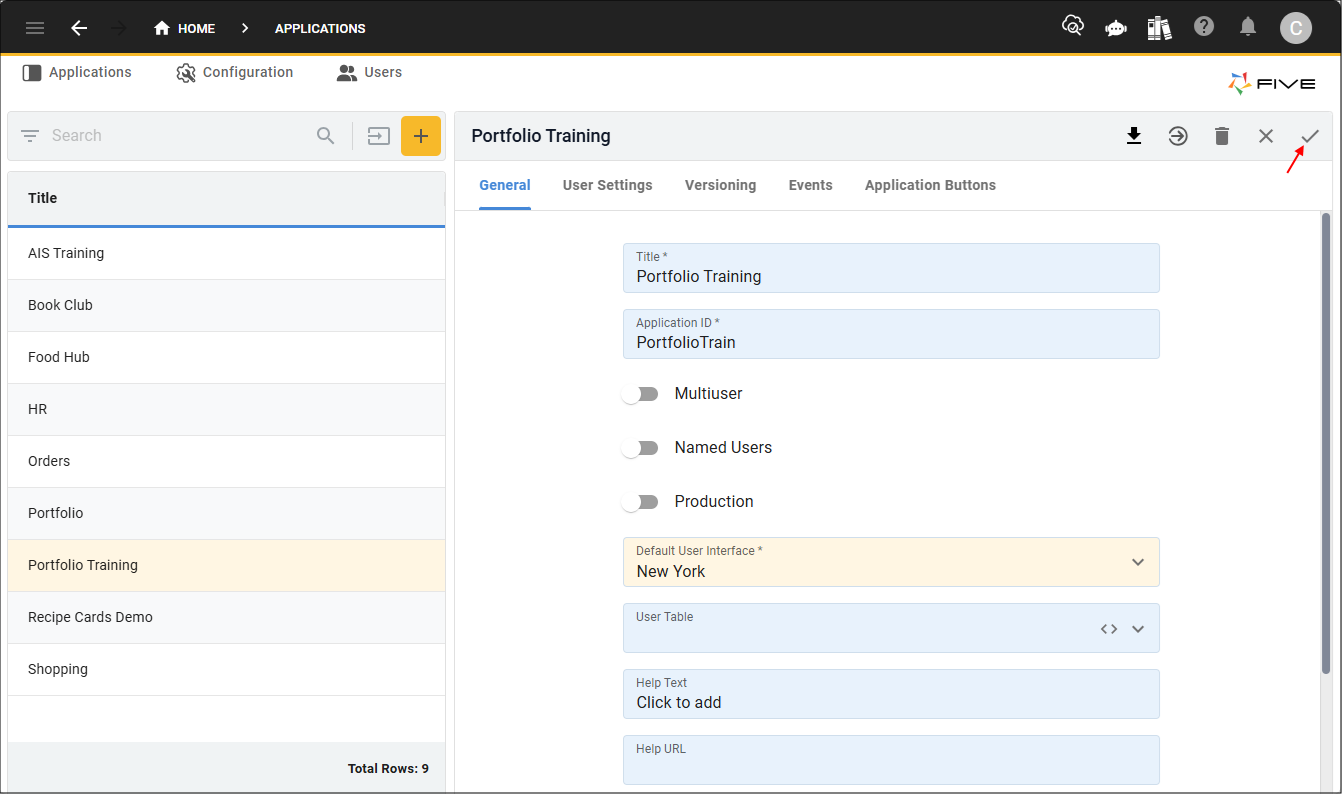
Task: Open the documentation books icon
Action: [x=1160, y=28]
